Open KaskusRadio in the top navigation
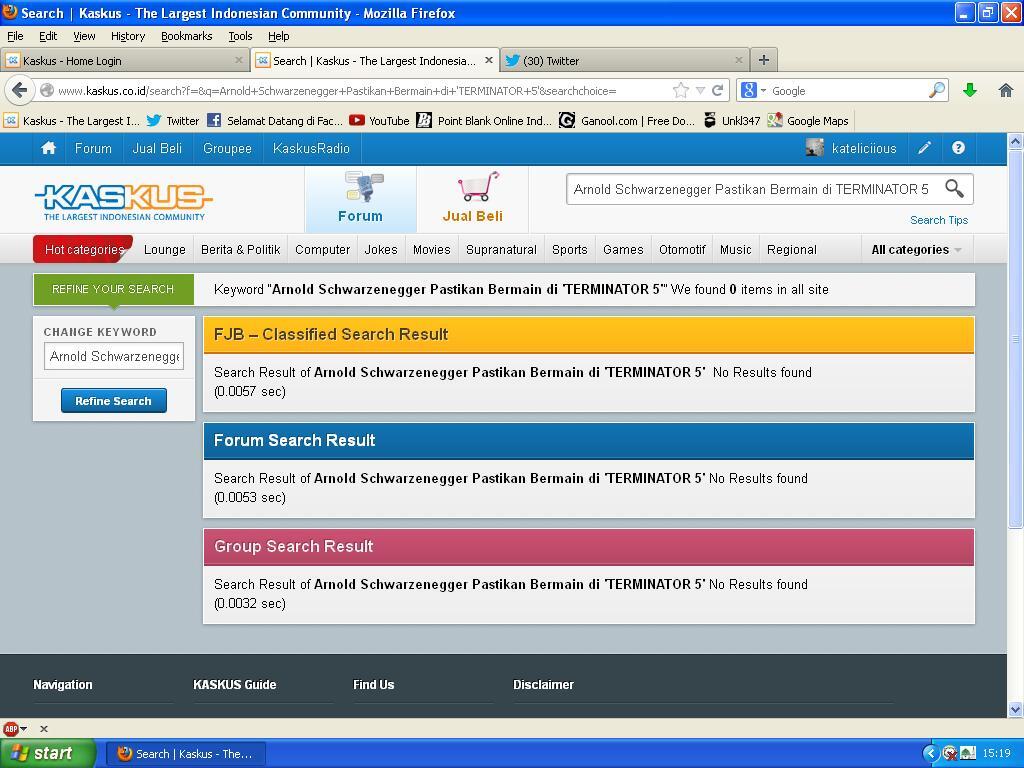 [312, 148]
